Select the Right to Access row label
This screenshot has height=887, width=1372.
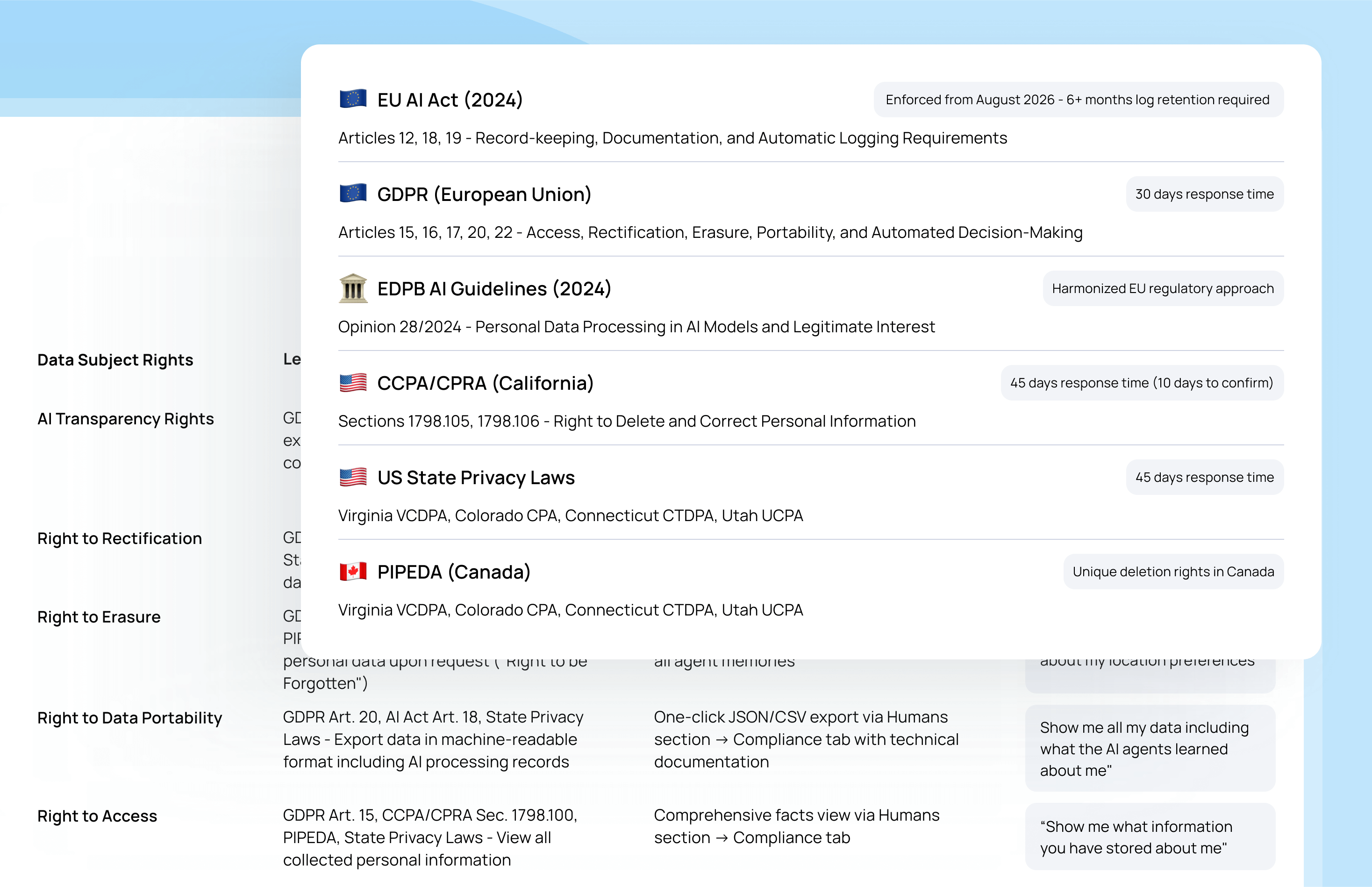(97, 816)
